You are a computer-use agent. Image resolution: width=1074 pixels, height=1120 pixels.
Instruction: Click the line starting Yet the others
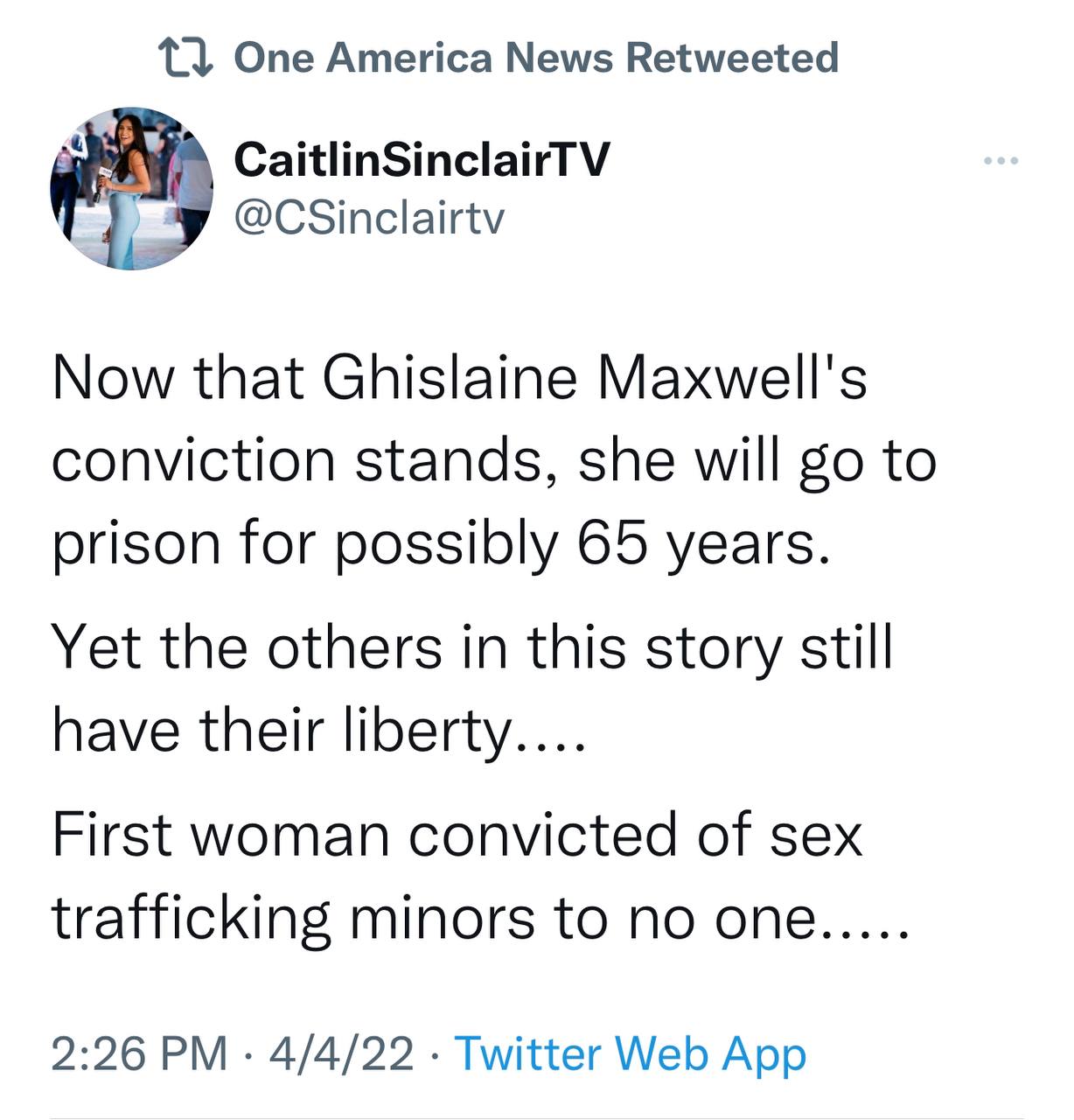[471, 648]
